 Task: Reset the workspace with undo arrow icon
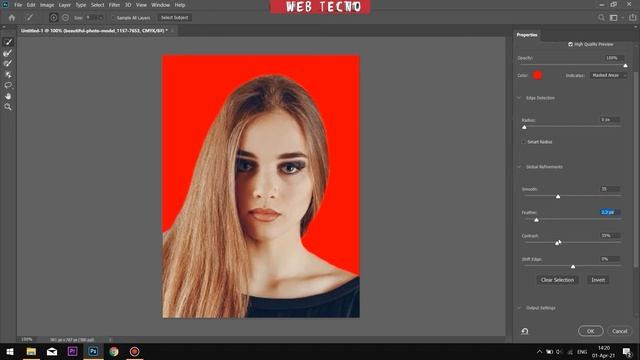click(x=525, y=331)
